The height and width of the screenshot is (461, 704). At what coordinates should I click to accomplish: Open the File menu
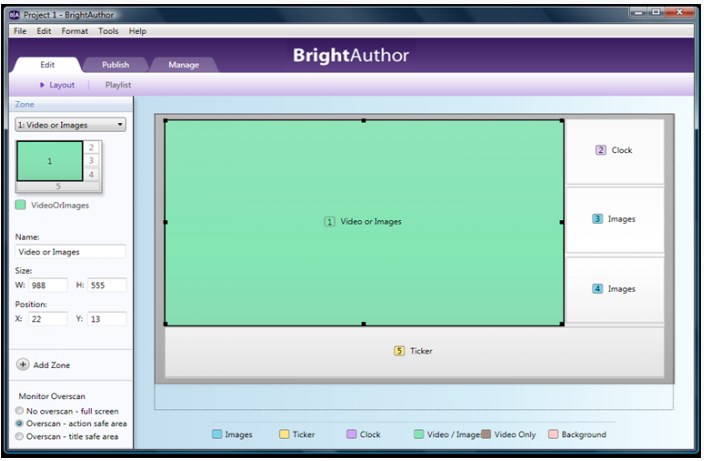[20, 31]
